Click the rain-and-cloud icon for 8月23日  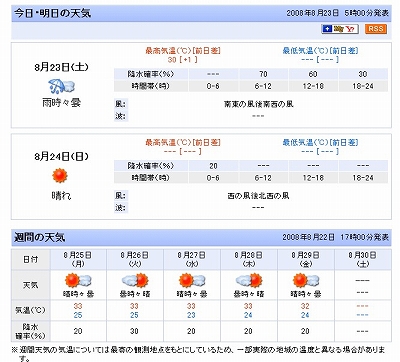pyautogui.click(x=61, y=86)
